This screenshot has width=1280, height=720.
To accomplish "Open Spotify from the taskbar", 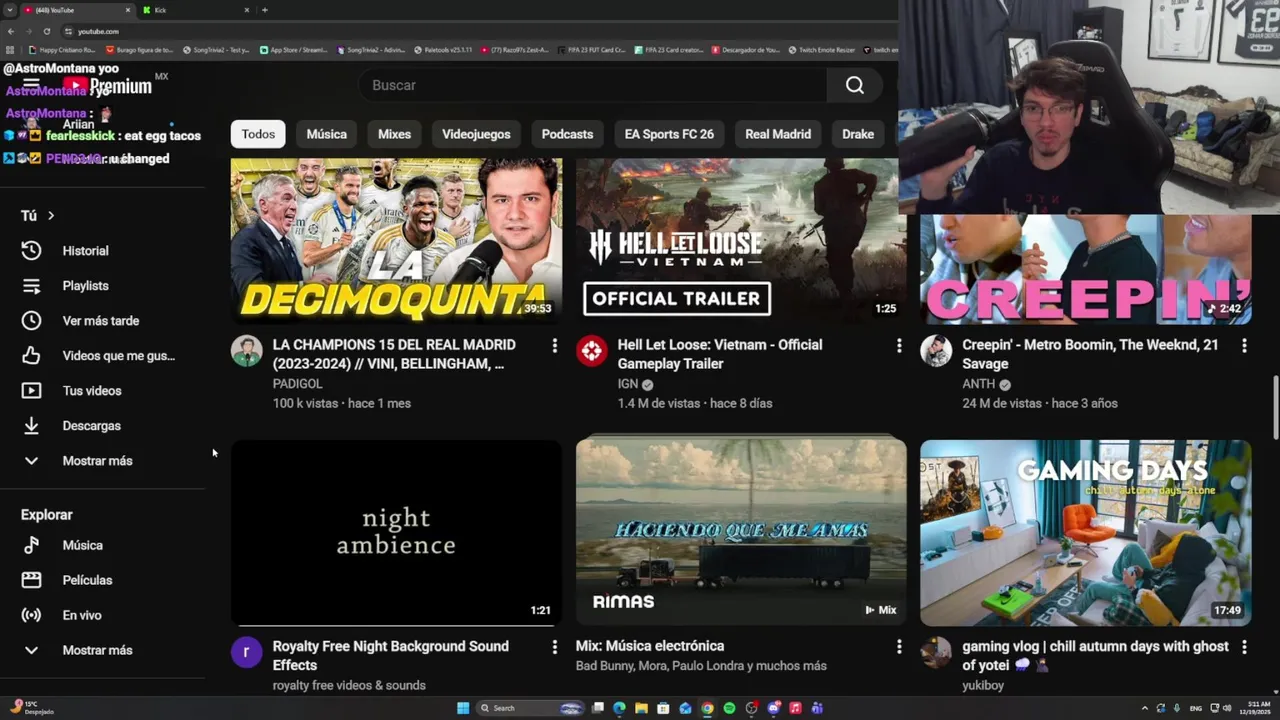I will tap(729, 708).
